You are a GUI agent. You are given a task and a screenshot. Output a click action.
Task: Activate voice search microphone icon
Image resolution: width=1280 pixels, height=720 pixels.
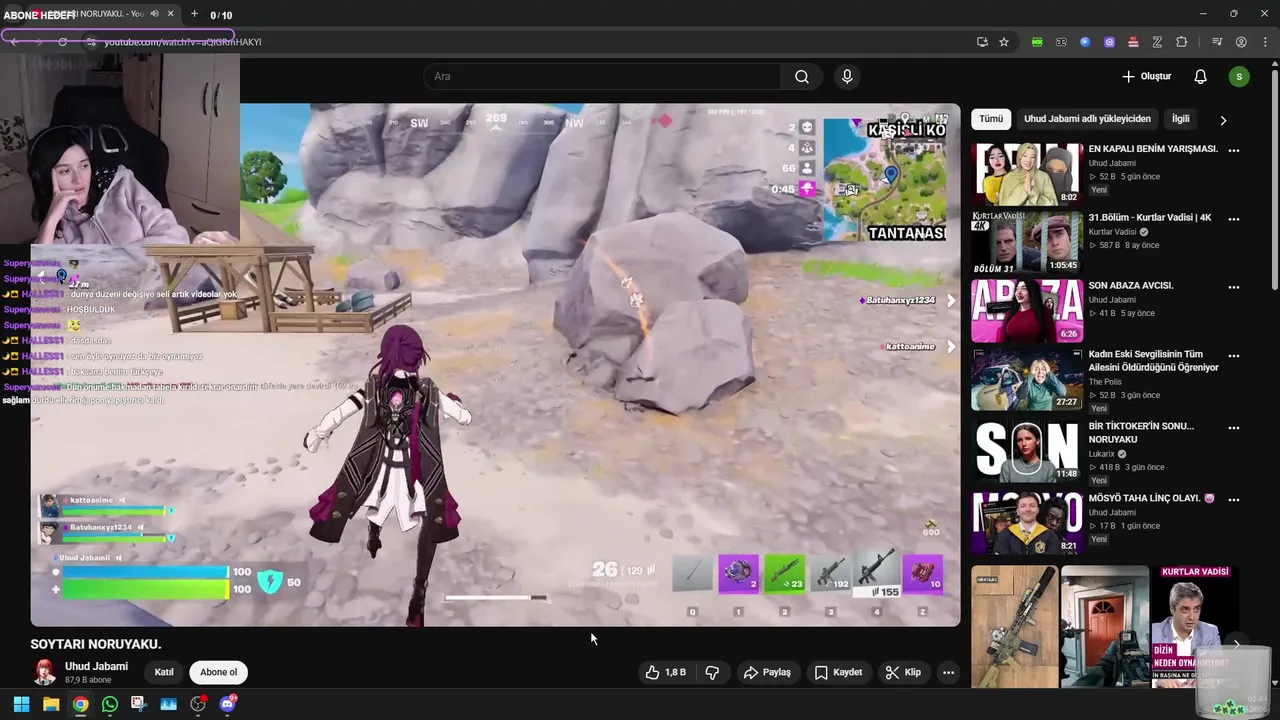[847, 77]
